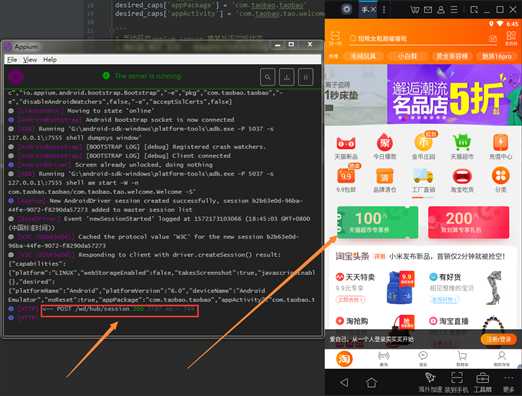522x396 pixels.
Task: Open the 淘宝头条 headline about 小米发布新品
Action: tap(447, 256)
